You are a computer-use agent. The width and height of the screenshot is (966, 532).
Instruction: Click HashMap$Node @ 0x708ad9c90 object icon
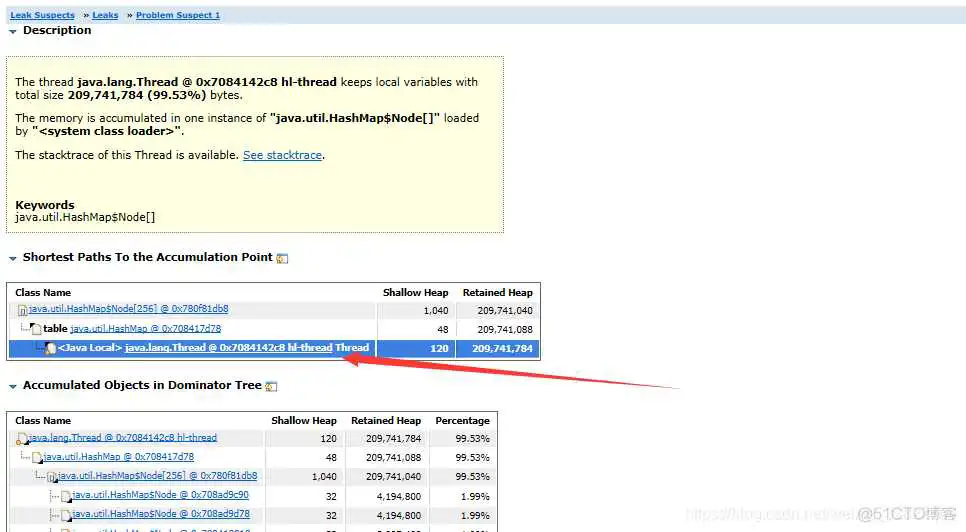click(x=65, y=496)
